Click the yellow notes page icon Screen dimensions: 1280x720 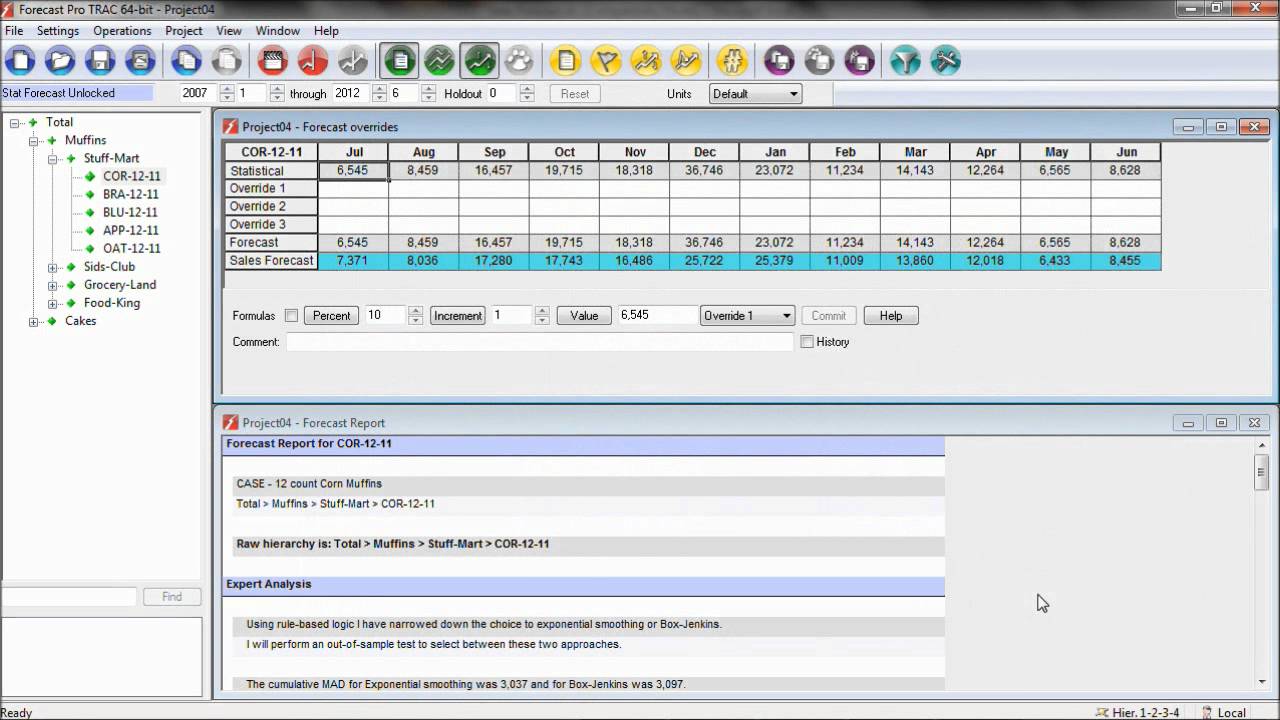[566, 61]
